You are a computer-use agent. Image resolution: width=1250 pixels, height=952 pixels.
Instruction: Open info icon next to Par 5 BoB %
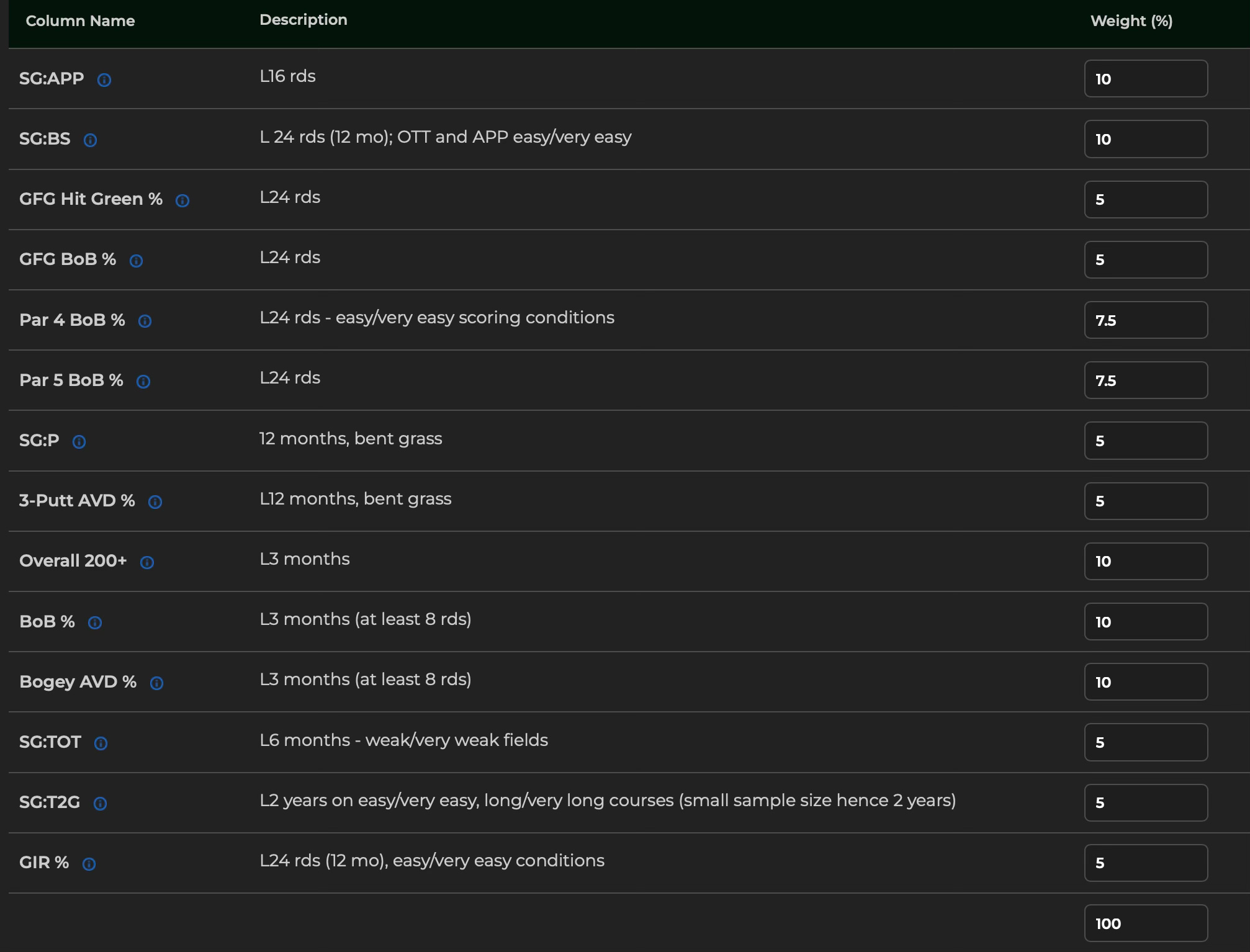(x=143, y=382)
